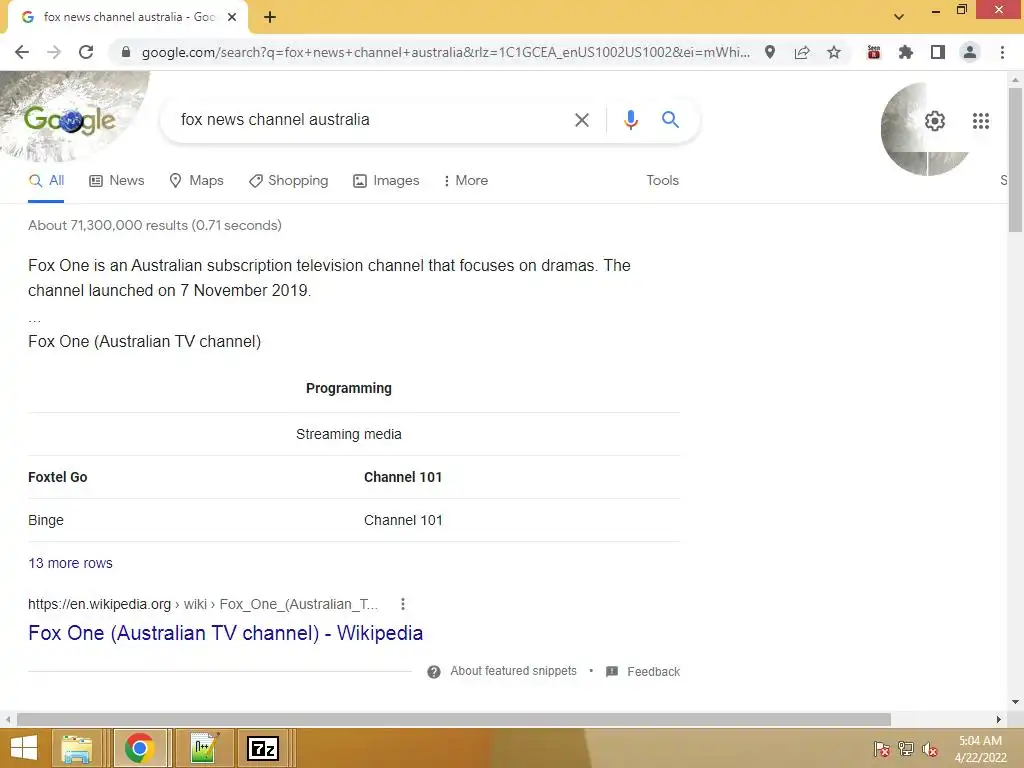Open the Chrome extensions puzzle icon
Image resolution: width=1024 pixels, height=768 pixels.
click(x=905, y=52)
